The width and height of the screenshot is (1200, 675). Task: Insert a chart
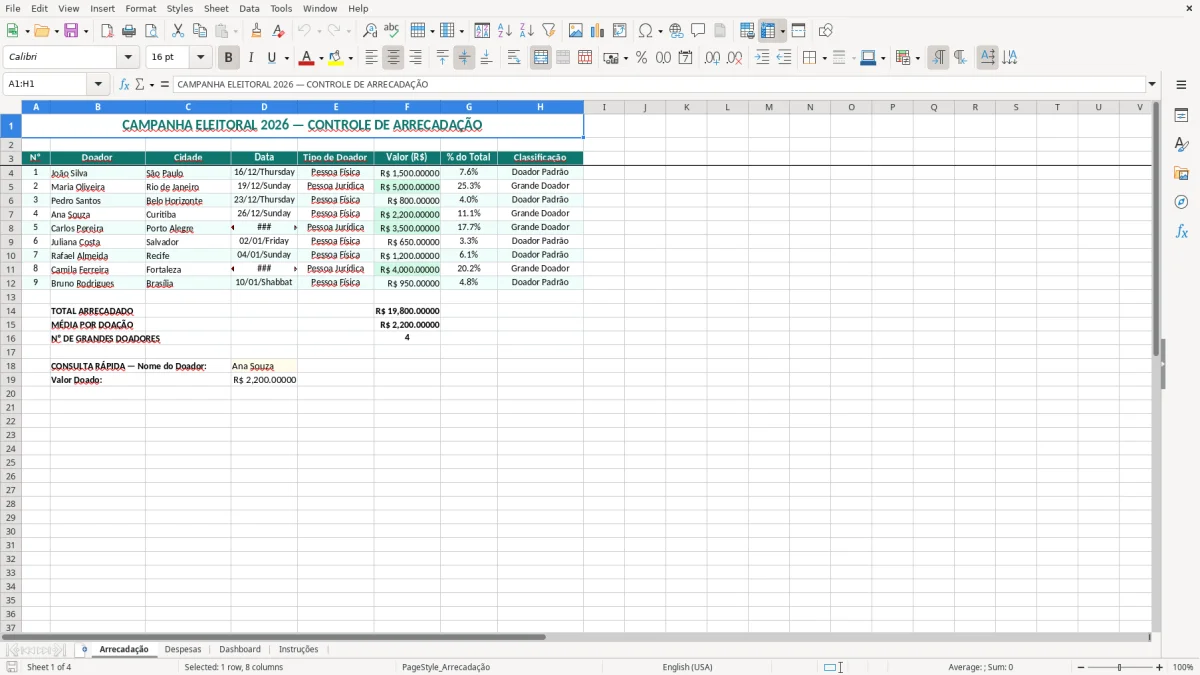(598, 31)
